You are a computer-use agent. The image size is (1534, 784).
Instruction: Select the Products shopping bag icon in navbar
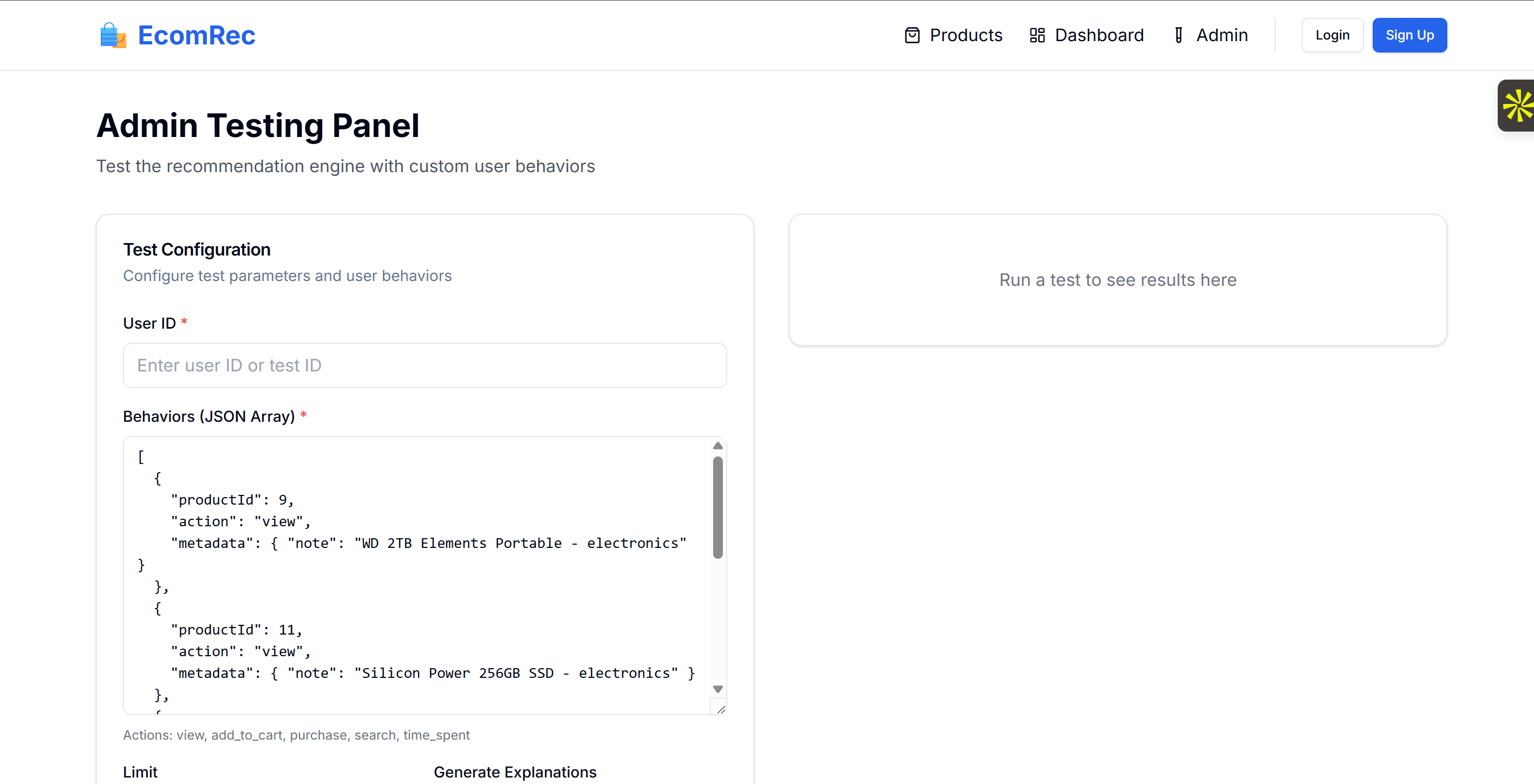pos(911,35)
